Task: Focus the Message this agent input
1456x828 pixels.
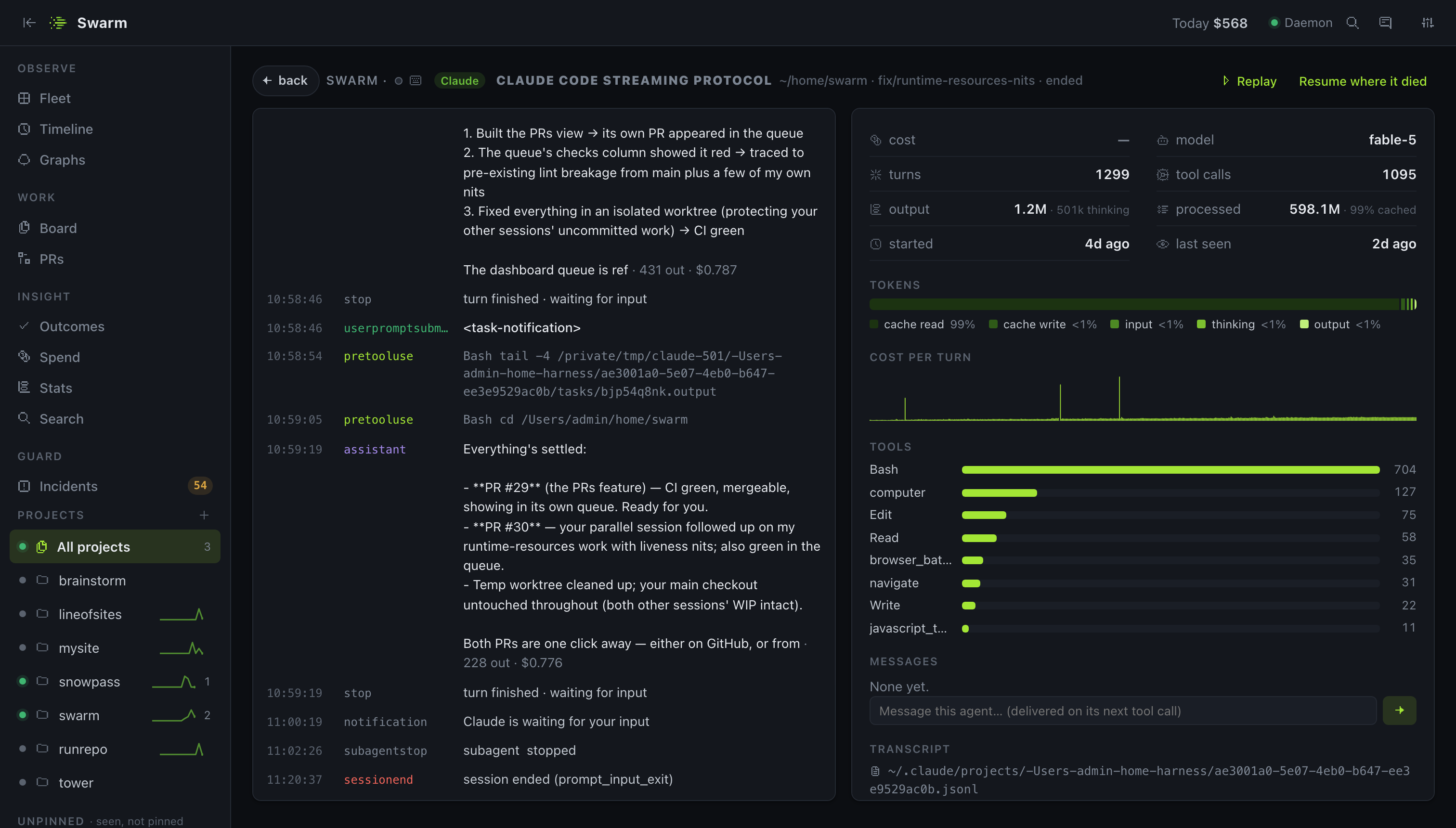Action: (x=1123, y=711)
